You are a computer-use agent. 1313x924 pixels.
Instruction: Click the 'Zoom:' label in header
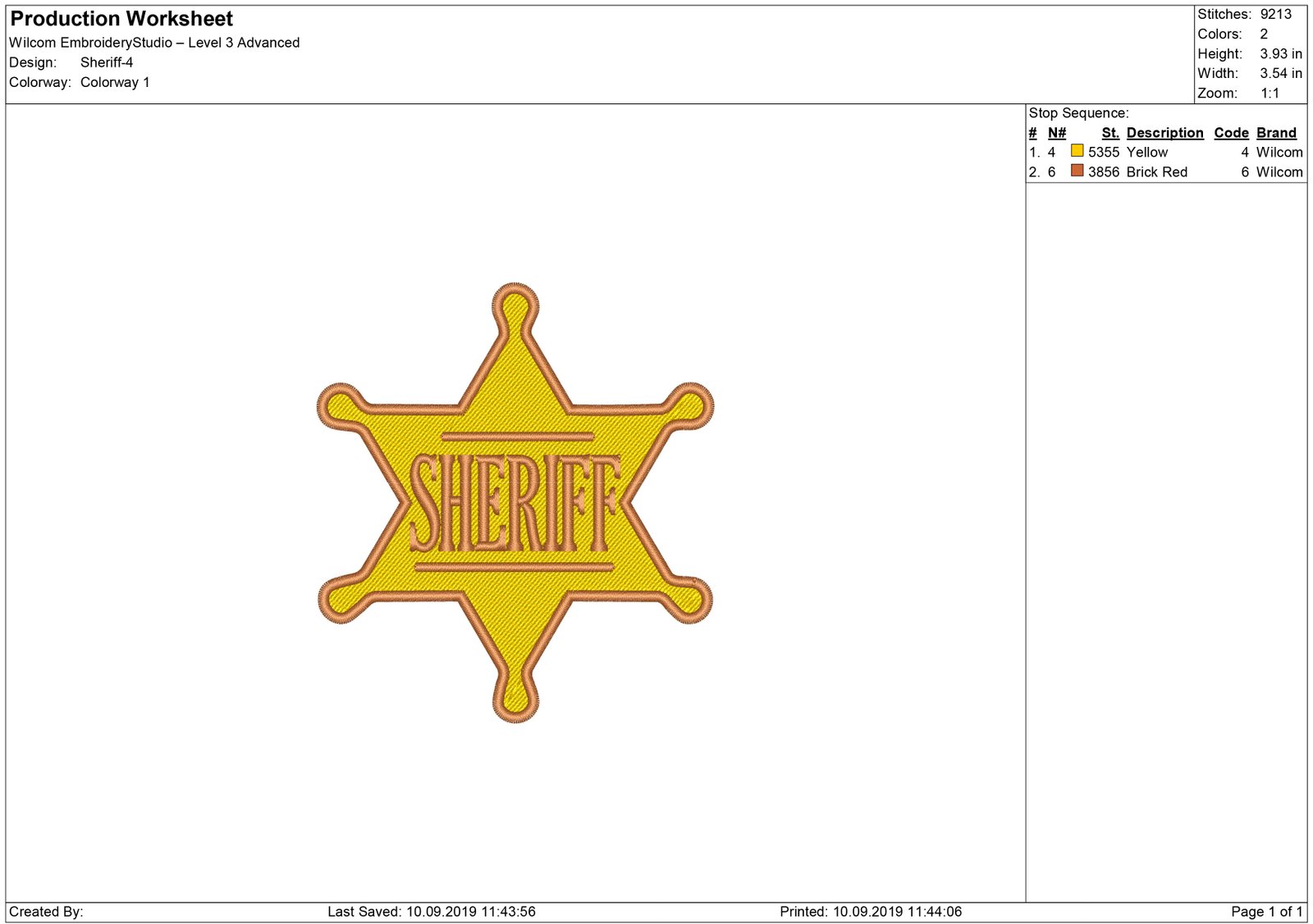point(1218,93)
